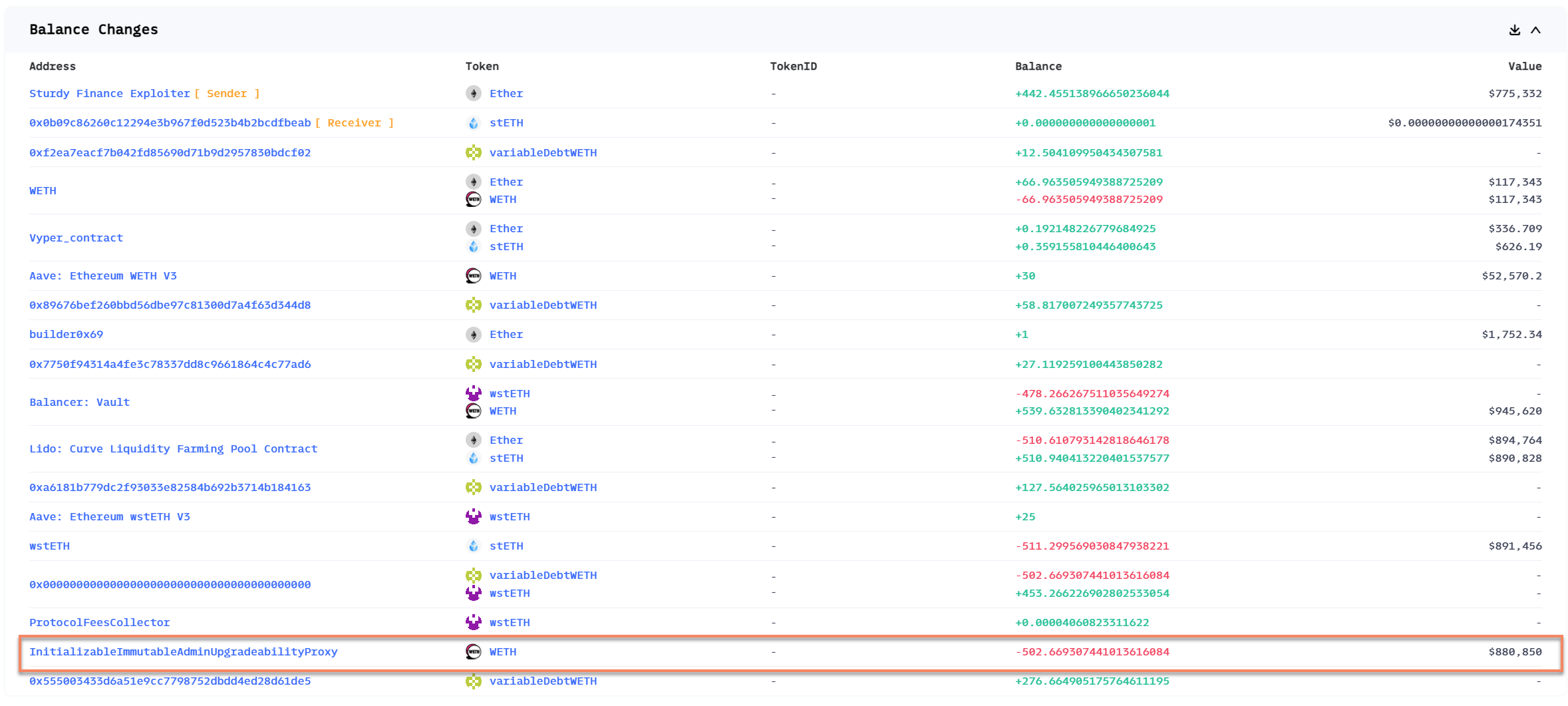Open the Aave: Ethereum wstETH V3 address
The width and height of the screenshot is (1568, 706).
110,516
